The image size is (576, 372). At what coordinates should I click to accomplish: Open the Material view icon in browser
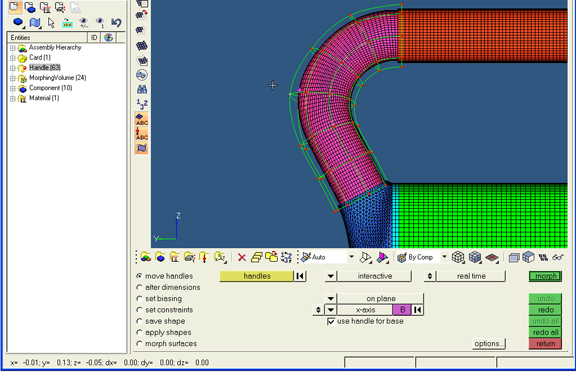[x=45, y=7]
